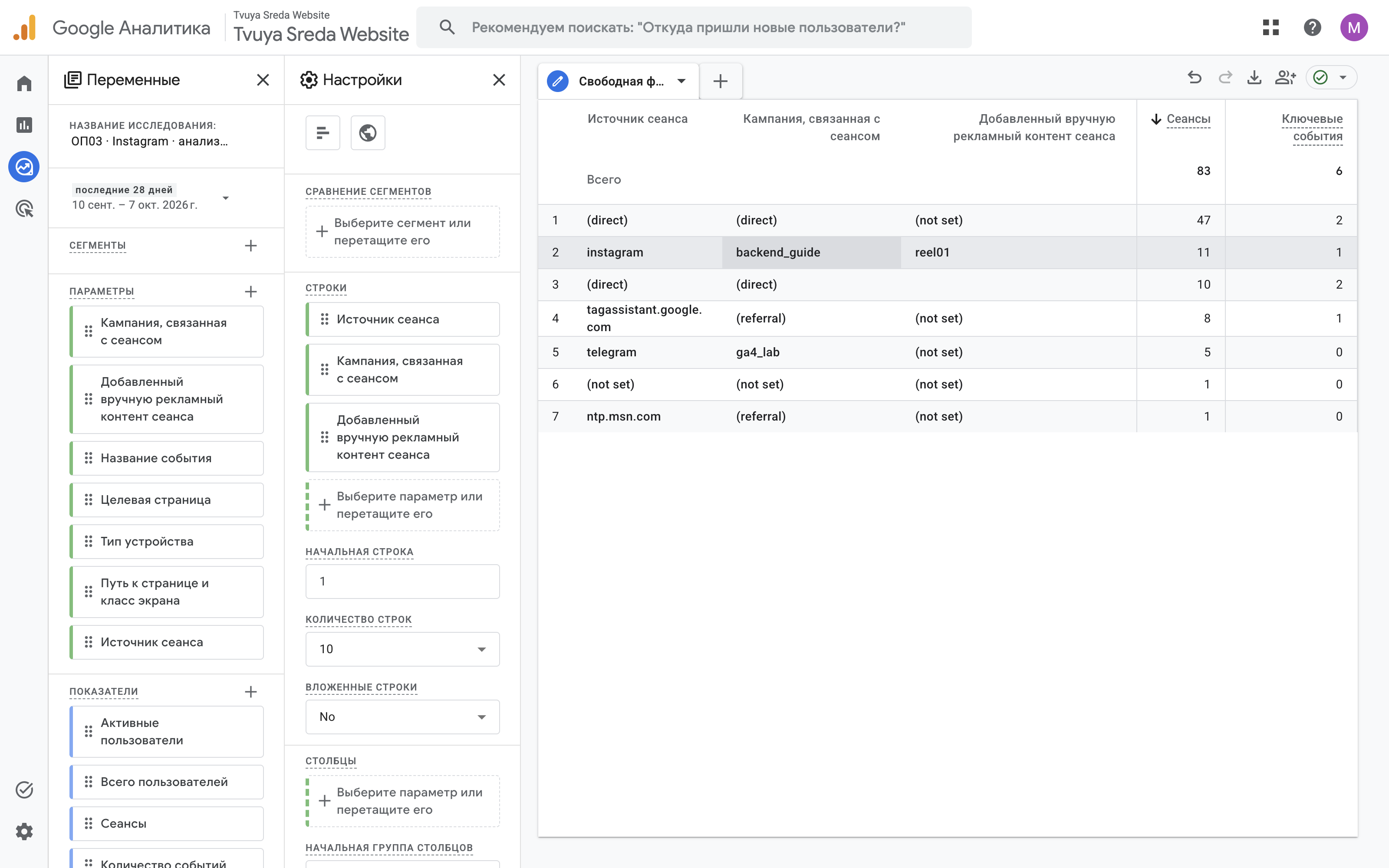Expand the Свободная форма tab dropdown arrow
This screenshot has height=868, width=1389.
click(x=681, y=81)
